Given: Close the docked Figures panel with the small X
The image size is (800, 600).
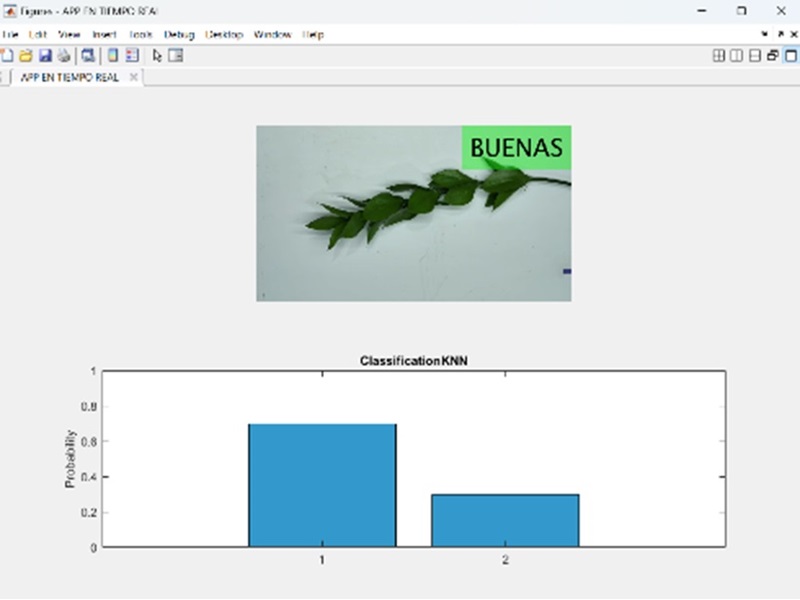Looking at the screenshot, I should pos(794,34).
